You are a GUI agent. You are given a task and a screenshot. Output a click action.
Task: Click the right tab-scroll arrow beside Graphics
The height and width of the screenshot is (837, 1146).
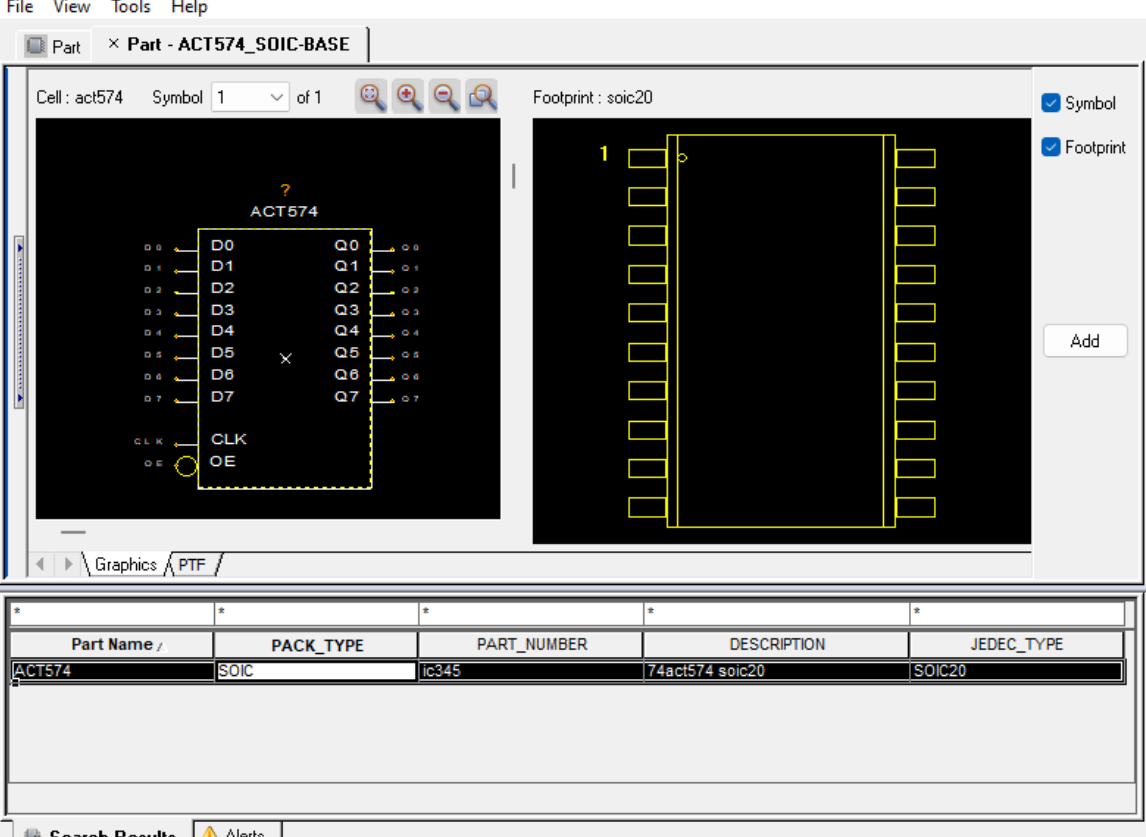[x=67, y=562]
